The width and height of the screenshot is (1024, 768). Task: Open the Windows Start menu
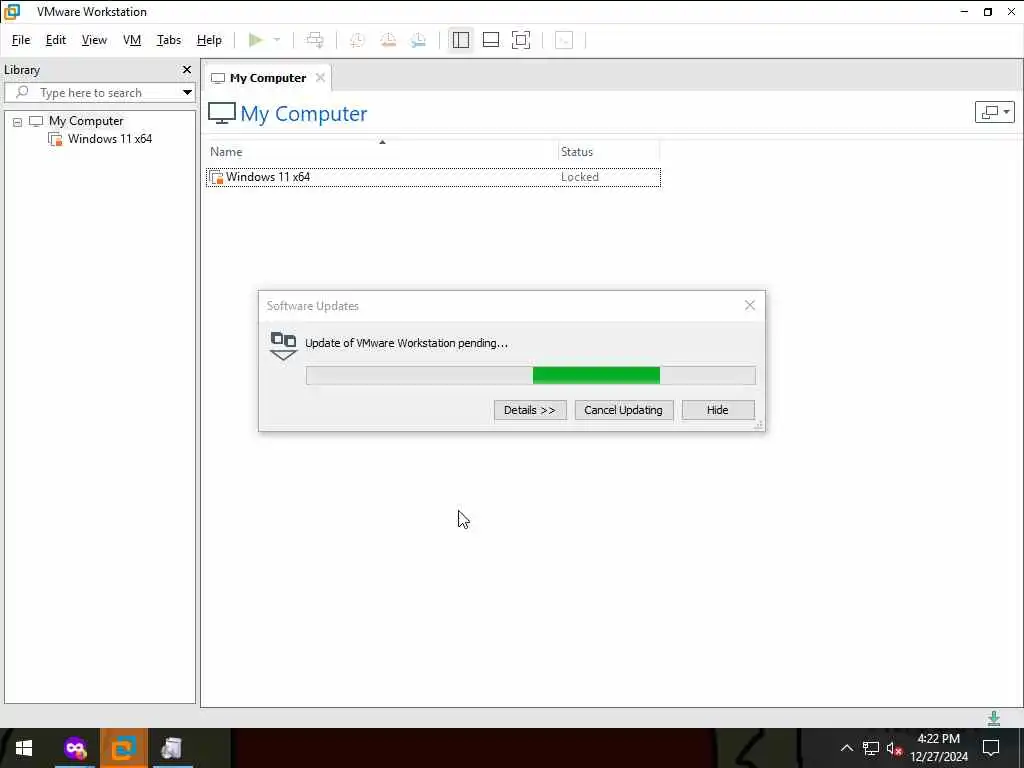tap(24, 748)
